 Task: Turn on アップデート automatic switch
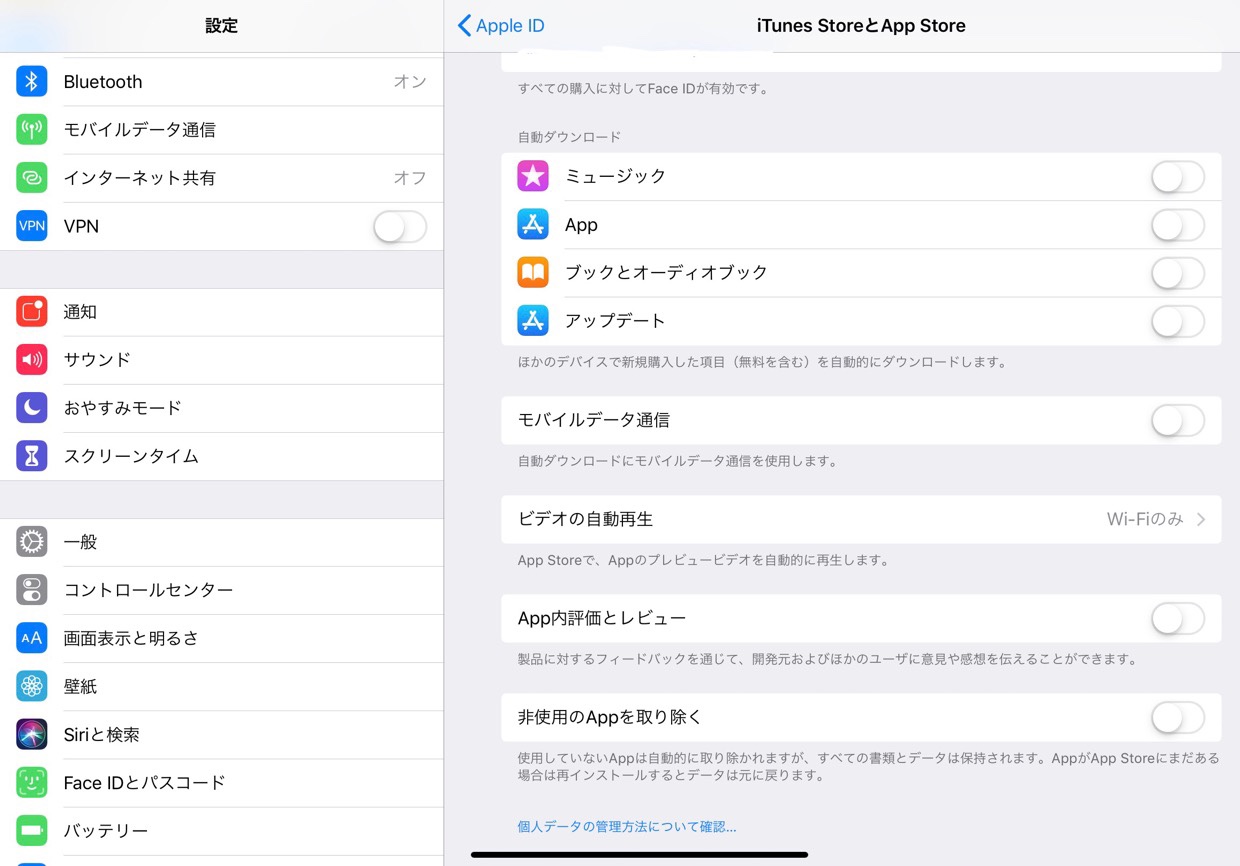(1178, 322)
